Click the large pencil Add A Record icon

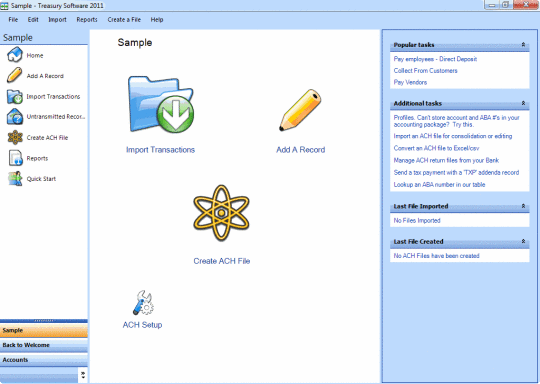tap(300, 110)
